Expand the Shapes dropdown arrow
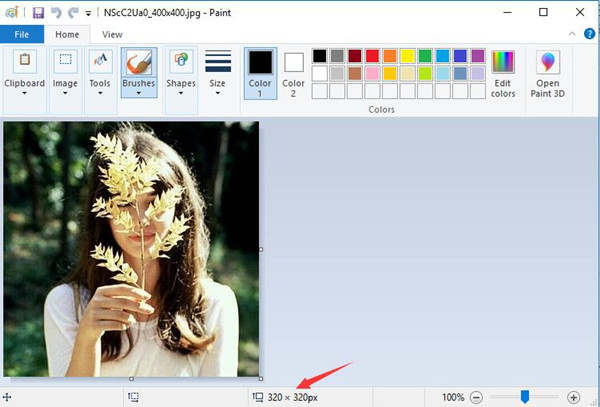Screen dimensions: 600x407 181,93
